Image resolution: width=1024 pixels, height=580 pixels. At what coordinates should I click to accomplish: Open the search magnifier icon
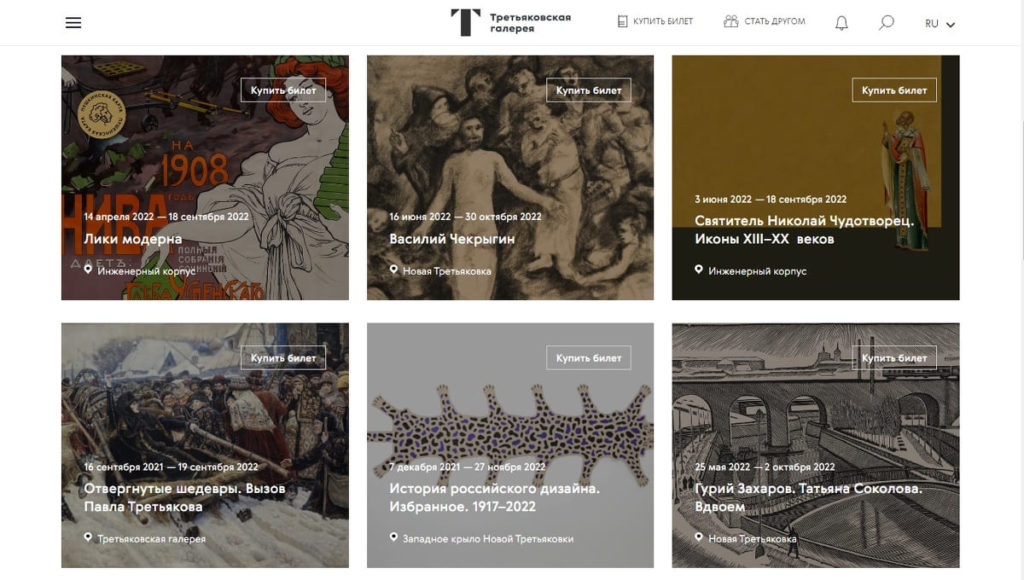coord(886,23)
